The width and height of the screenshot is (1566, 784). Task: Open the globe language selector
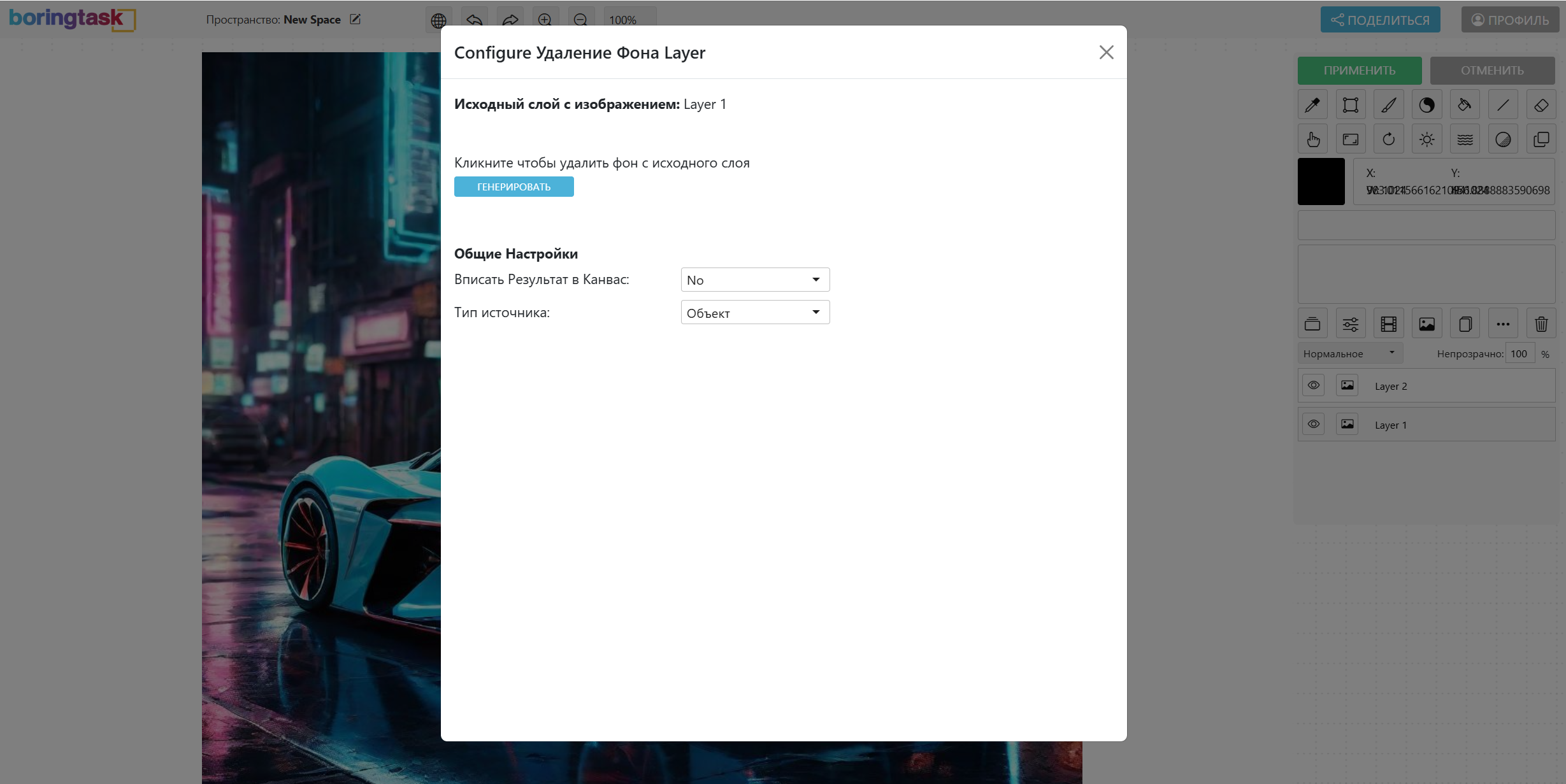[438, 20]
